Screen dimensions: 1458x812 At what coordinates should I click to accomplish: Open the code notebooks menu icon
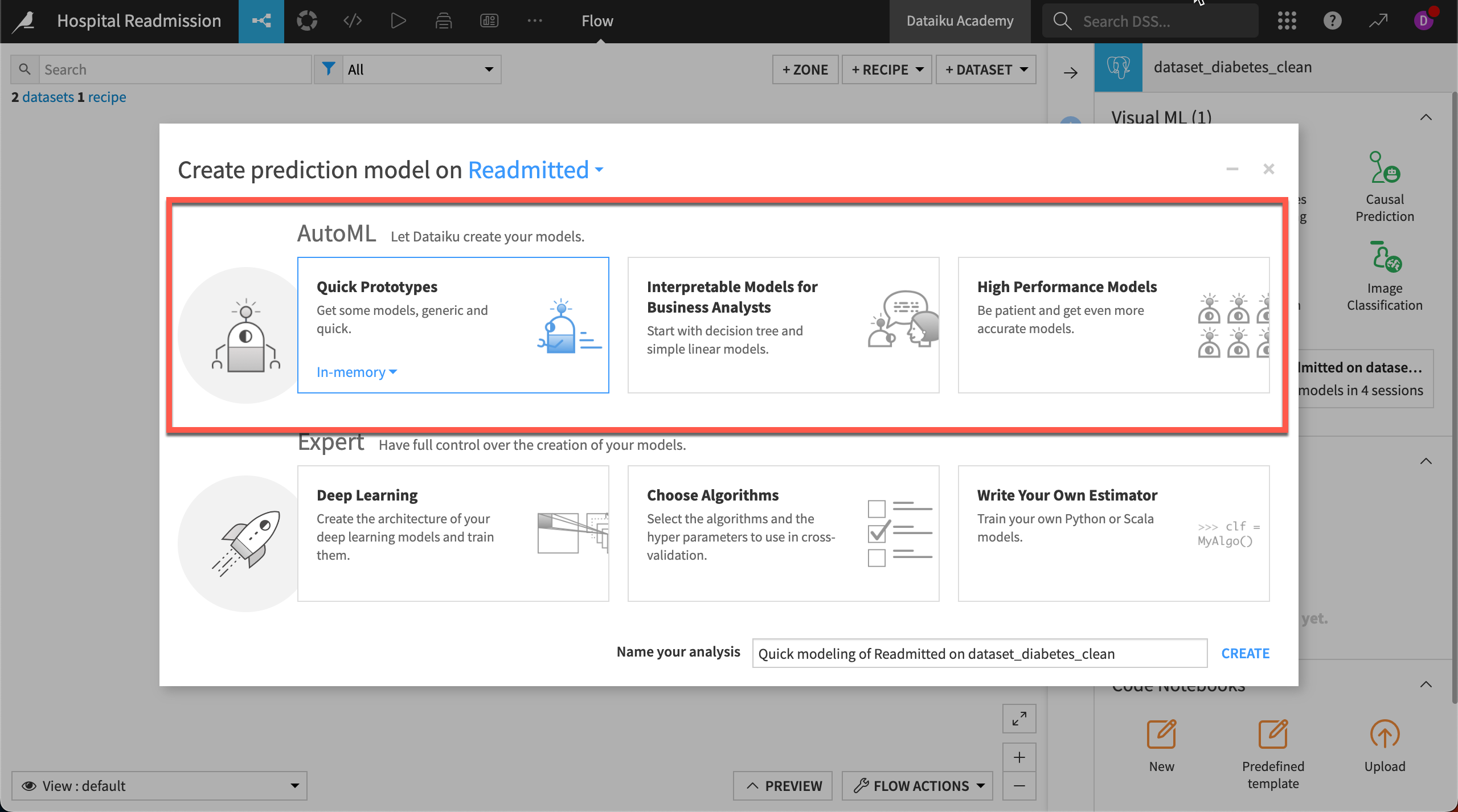pos(353,21)
